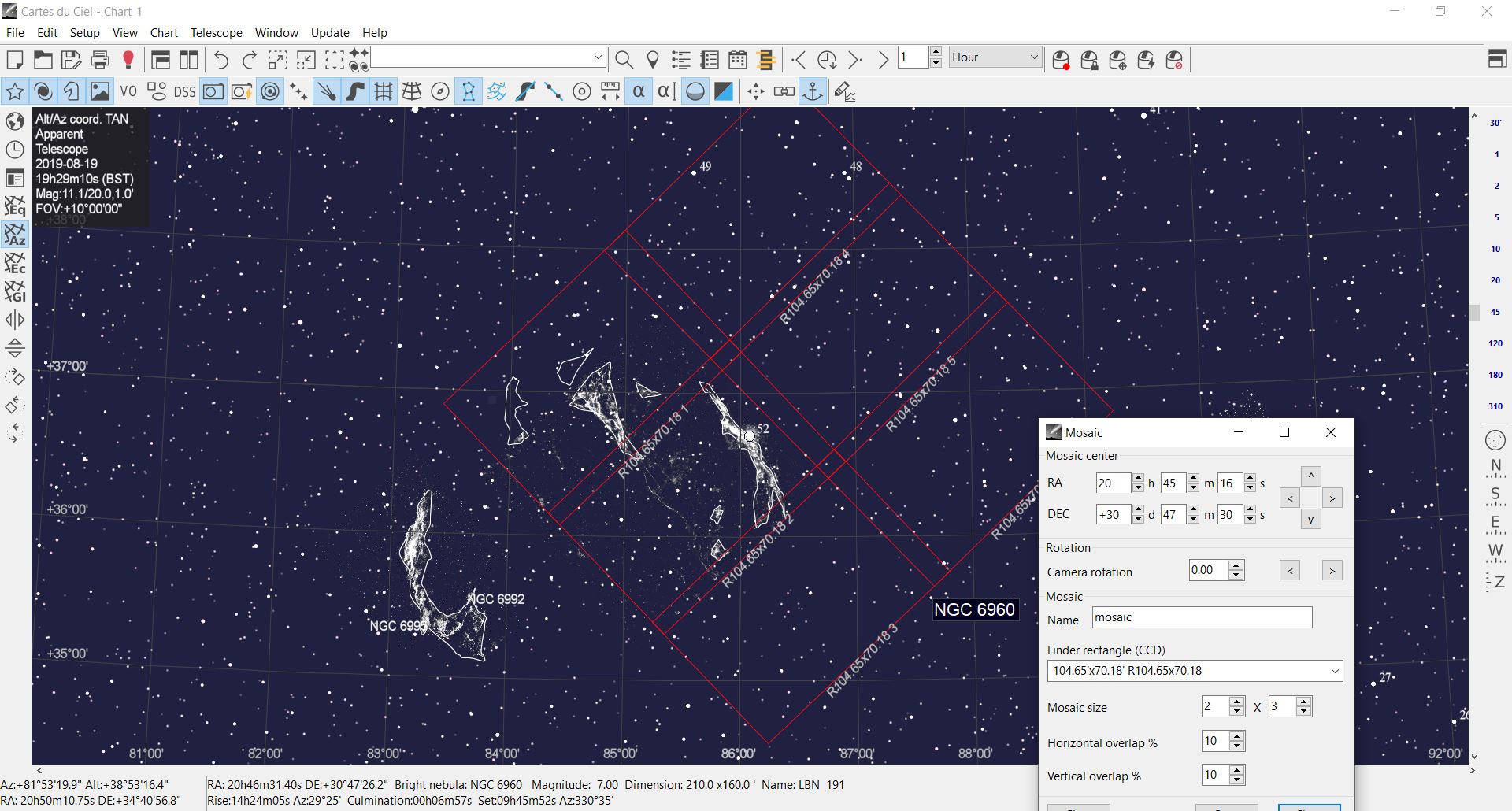The image size is (1512, 811).
Task: Open the View menu
Action: [124, 33]
